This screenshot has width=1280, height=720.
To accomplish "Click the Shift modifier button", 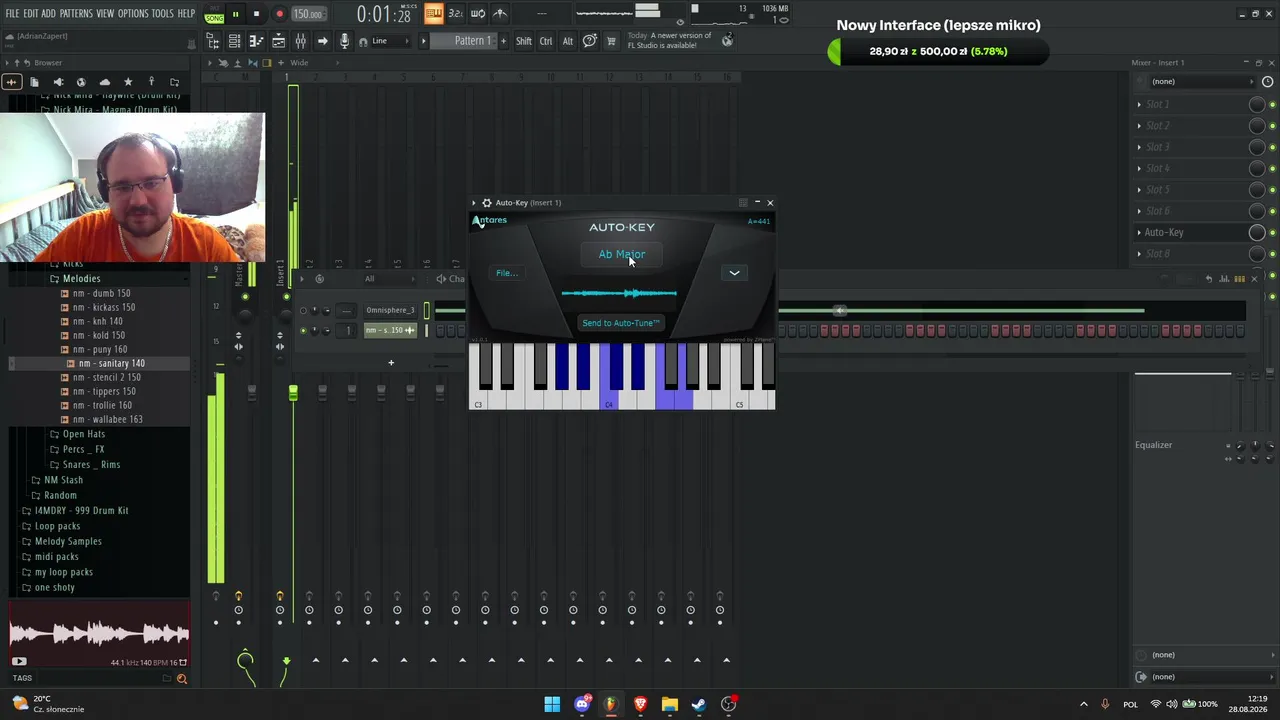I will coord(524,41).
